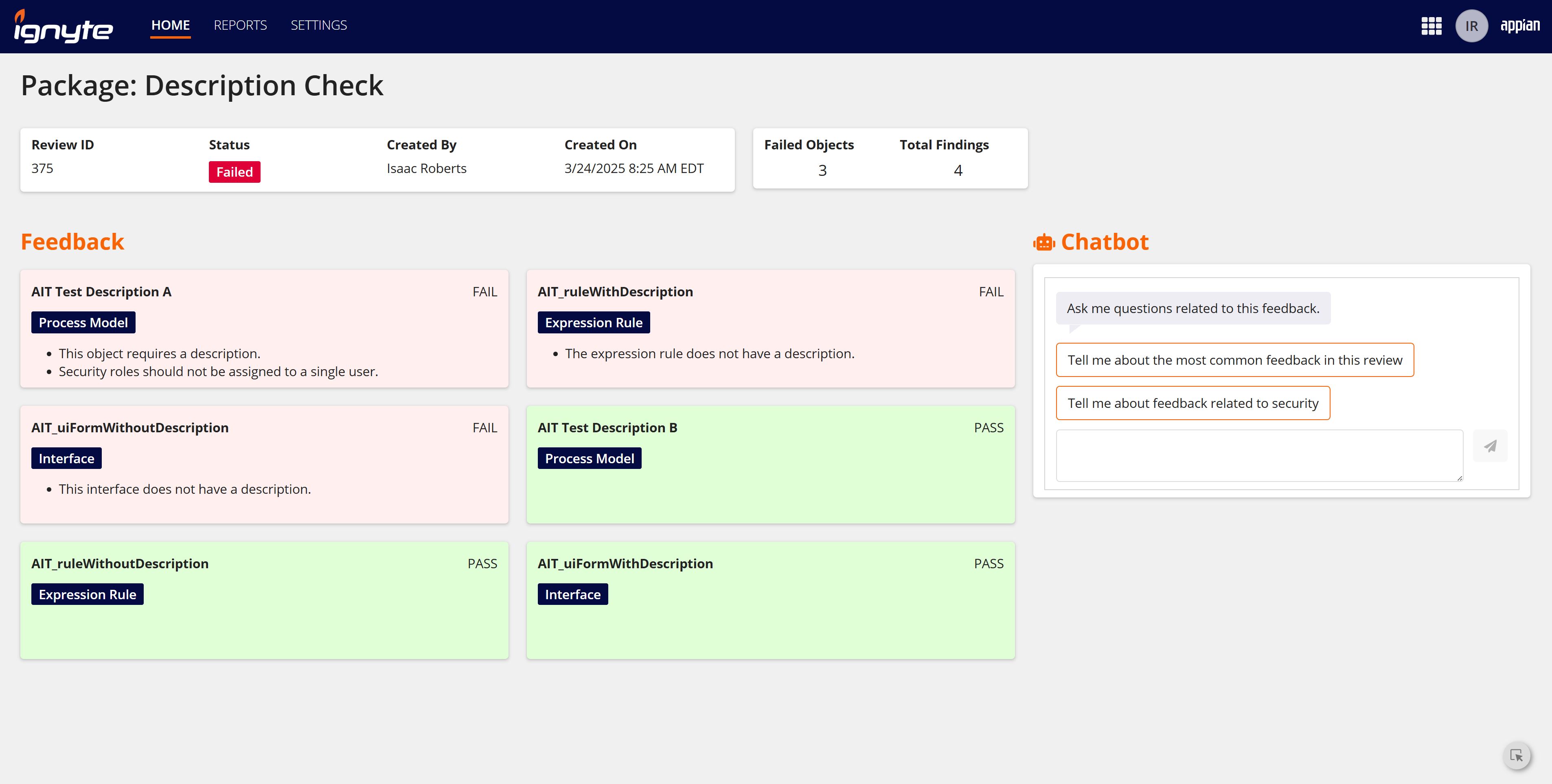Click FAIL label on AIT Test Description A
The width and height of the screenshot is (1552, 784).
(x=484, y=291)
